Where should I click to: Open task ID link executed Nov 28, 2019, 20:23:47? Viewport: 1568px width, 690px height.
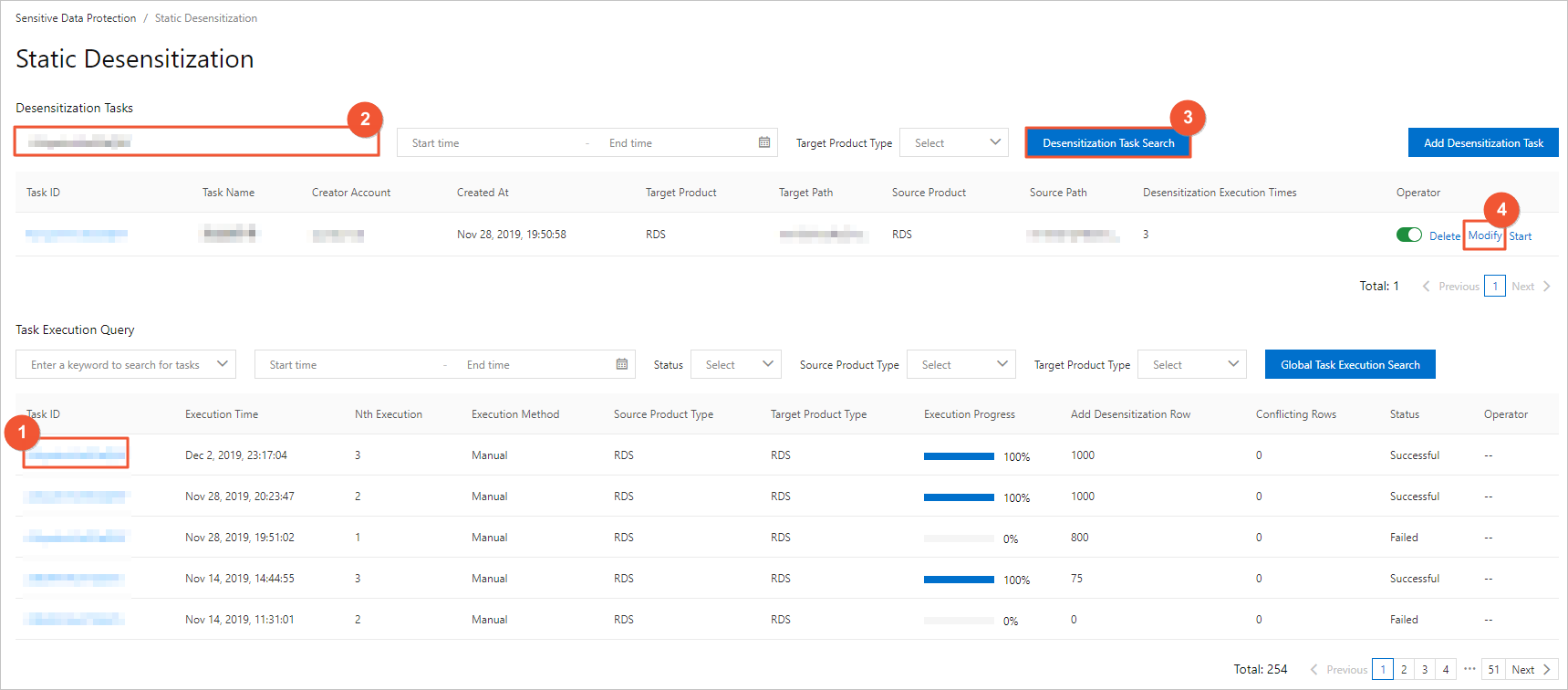77,497
